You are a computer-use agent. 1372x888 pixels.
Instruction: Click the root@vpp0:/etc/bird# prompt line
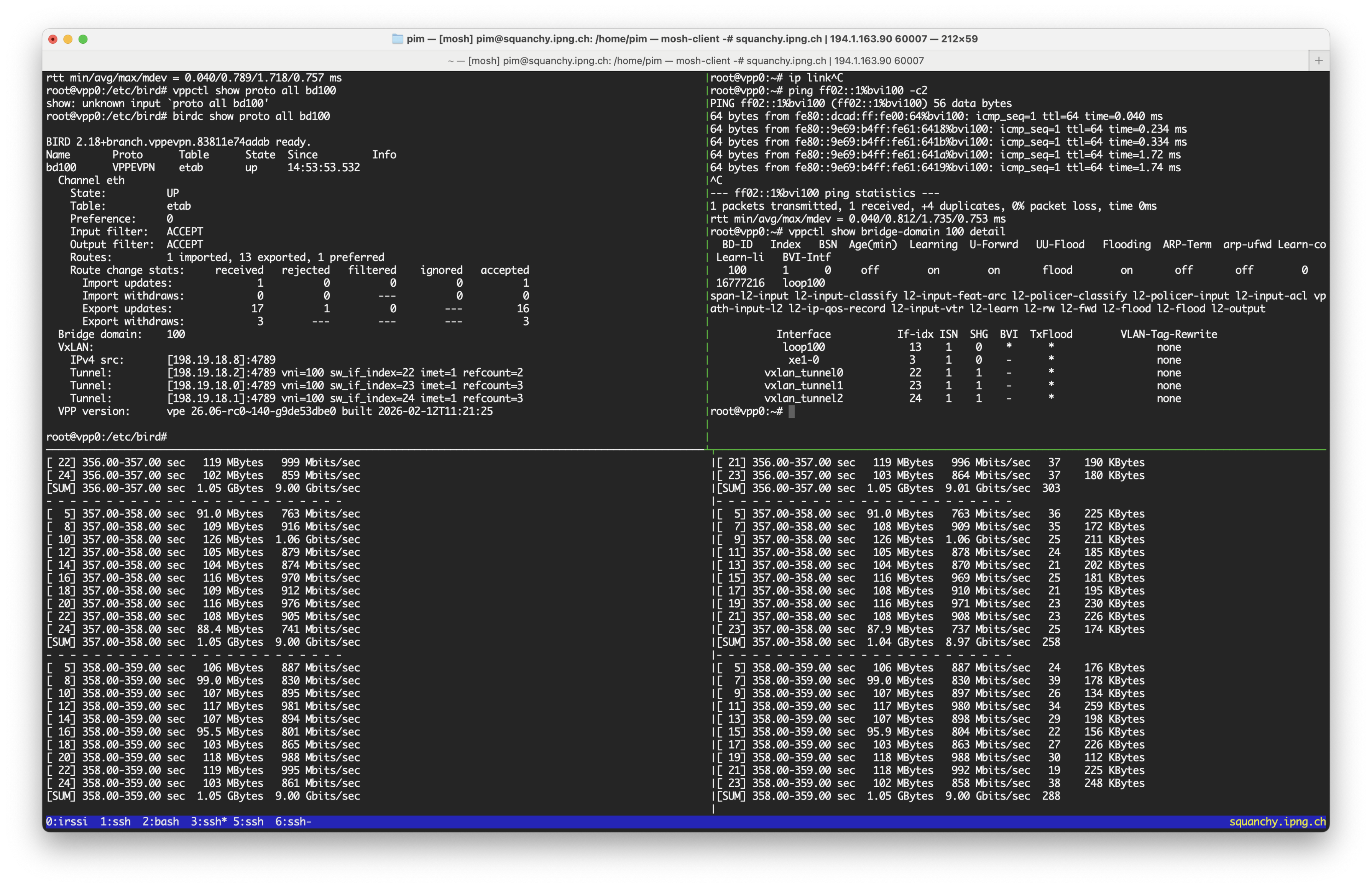click(107, 437)
